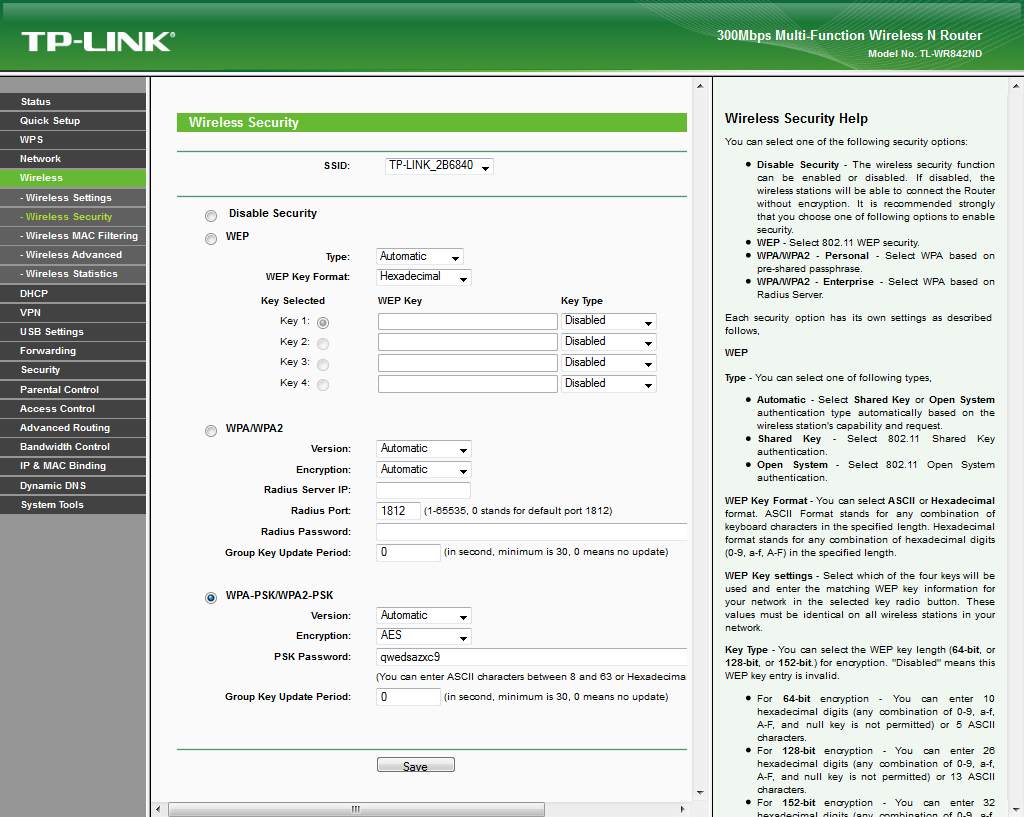Select the Wireless sidebar menu
This screenshot has height=817, width=1024.
(73, 178)
